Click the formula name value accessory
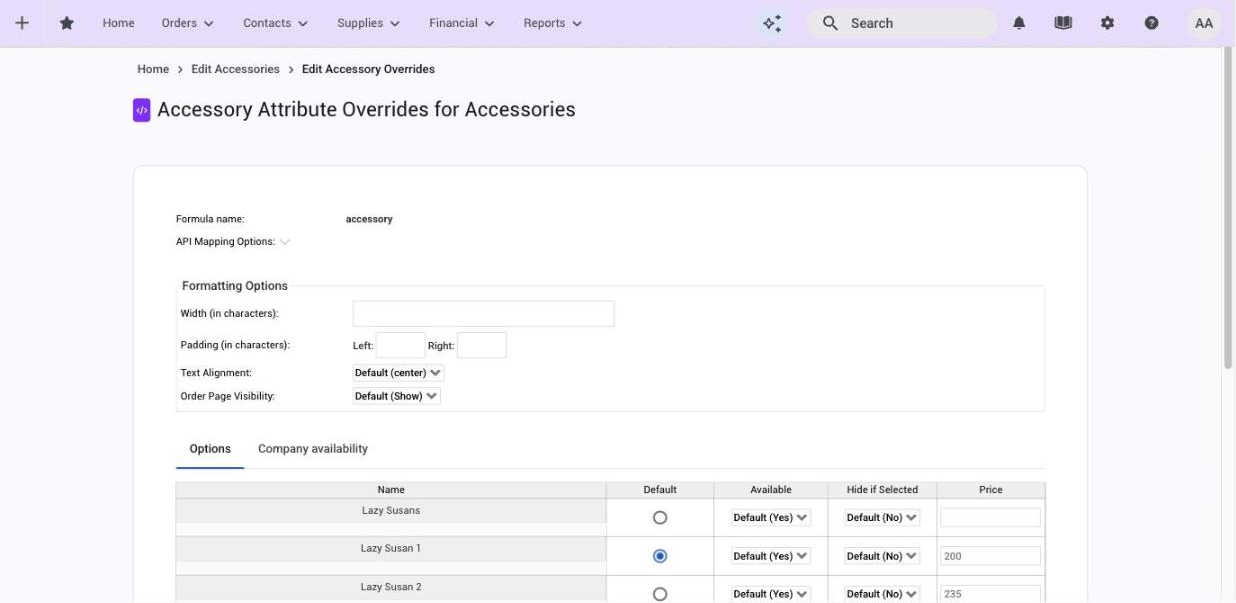1236x603 pixels. click(x=369, y=219)
